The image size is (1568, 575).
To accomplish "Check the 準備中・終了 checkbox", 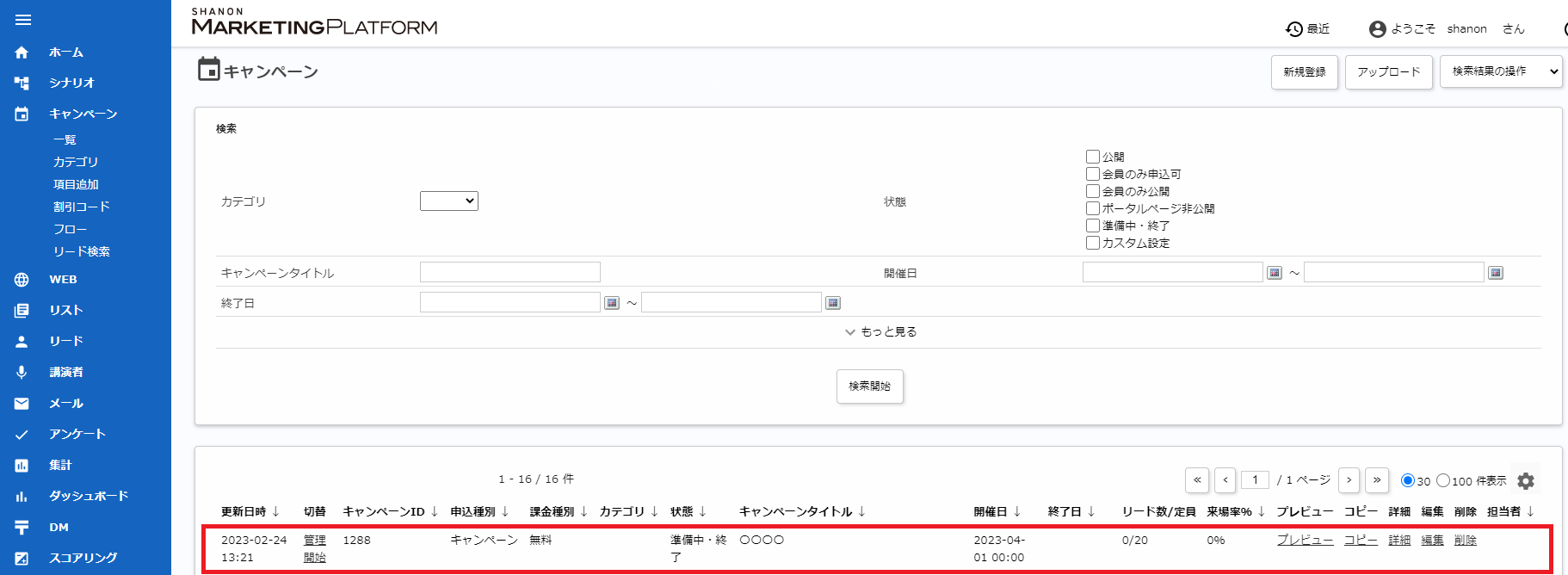I will tap(1093, 226).
